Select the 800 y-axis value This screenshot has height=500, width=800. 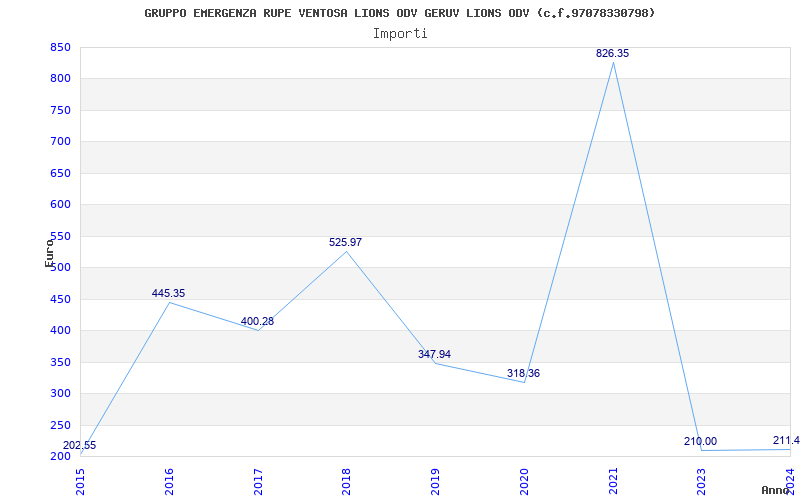tap(60, 79)
